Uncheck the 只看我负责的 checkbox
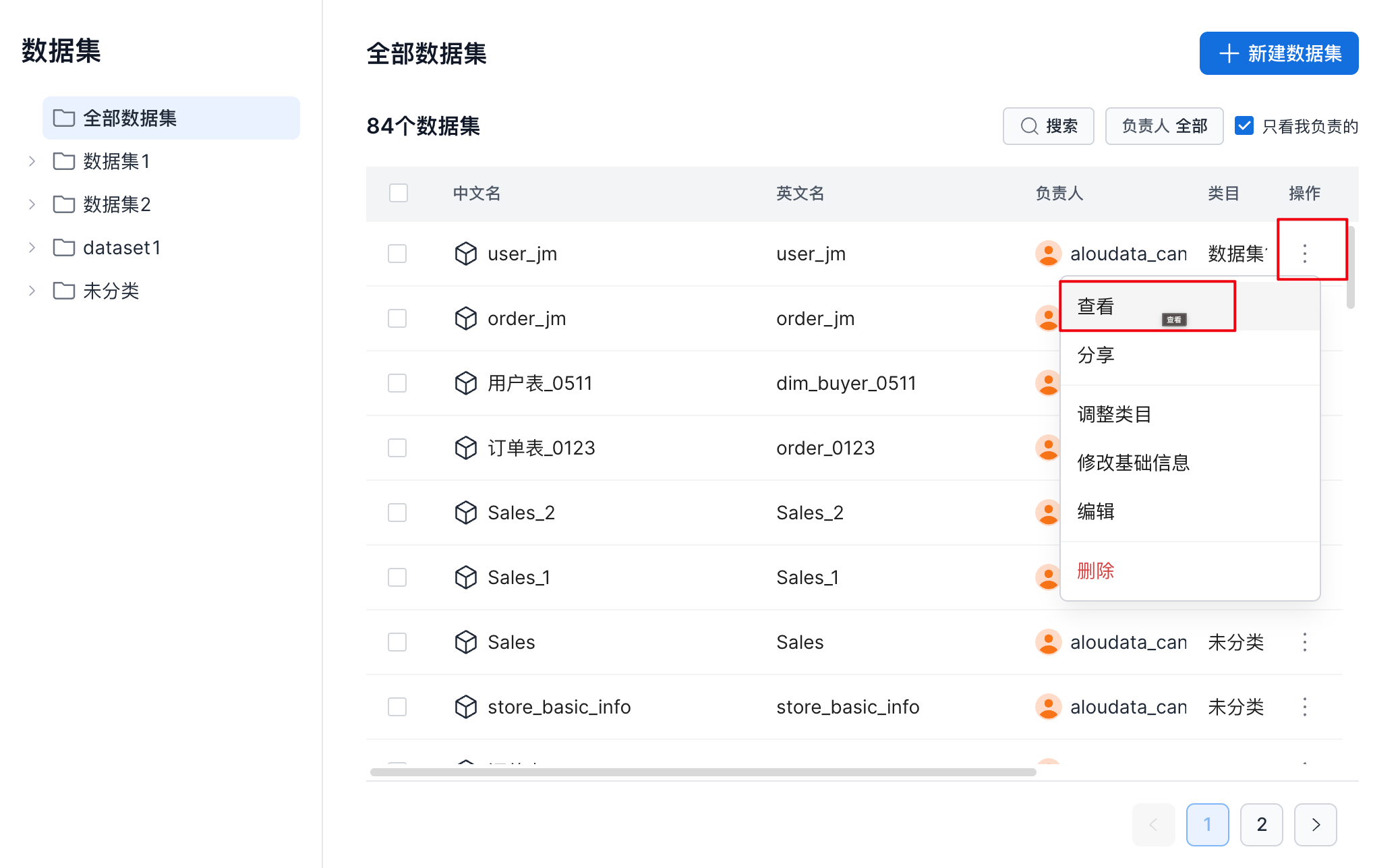1400x868 pixels. pos(1244,126)
